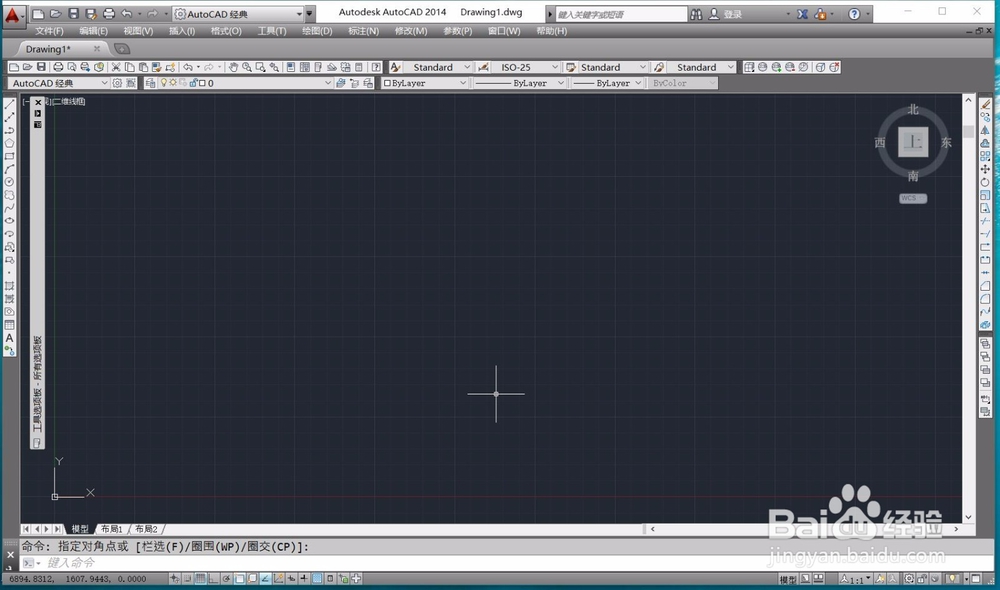Image resolution: width=1000 pixels, height=590 pixels.
Task: Click the Help question mark toolbar icon
Action: (376, 67)
